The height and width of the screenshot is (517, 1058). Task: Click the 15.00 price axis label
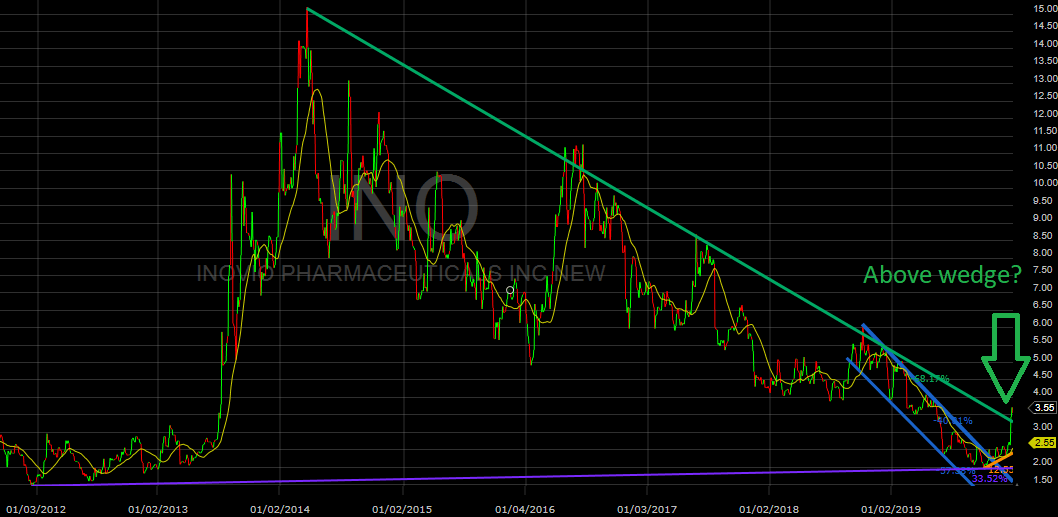tap(1044, 9)
